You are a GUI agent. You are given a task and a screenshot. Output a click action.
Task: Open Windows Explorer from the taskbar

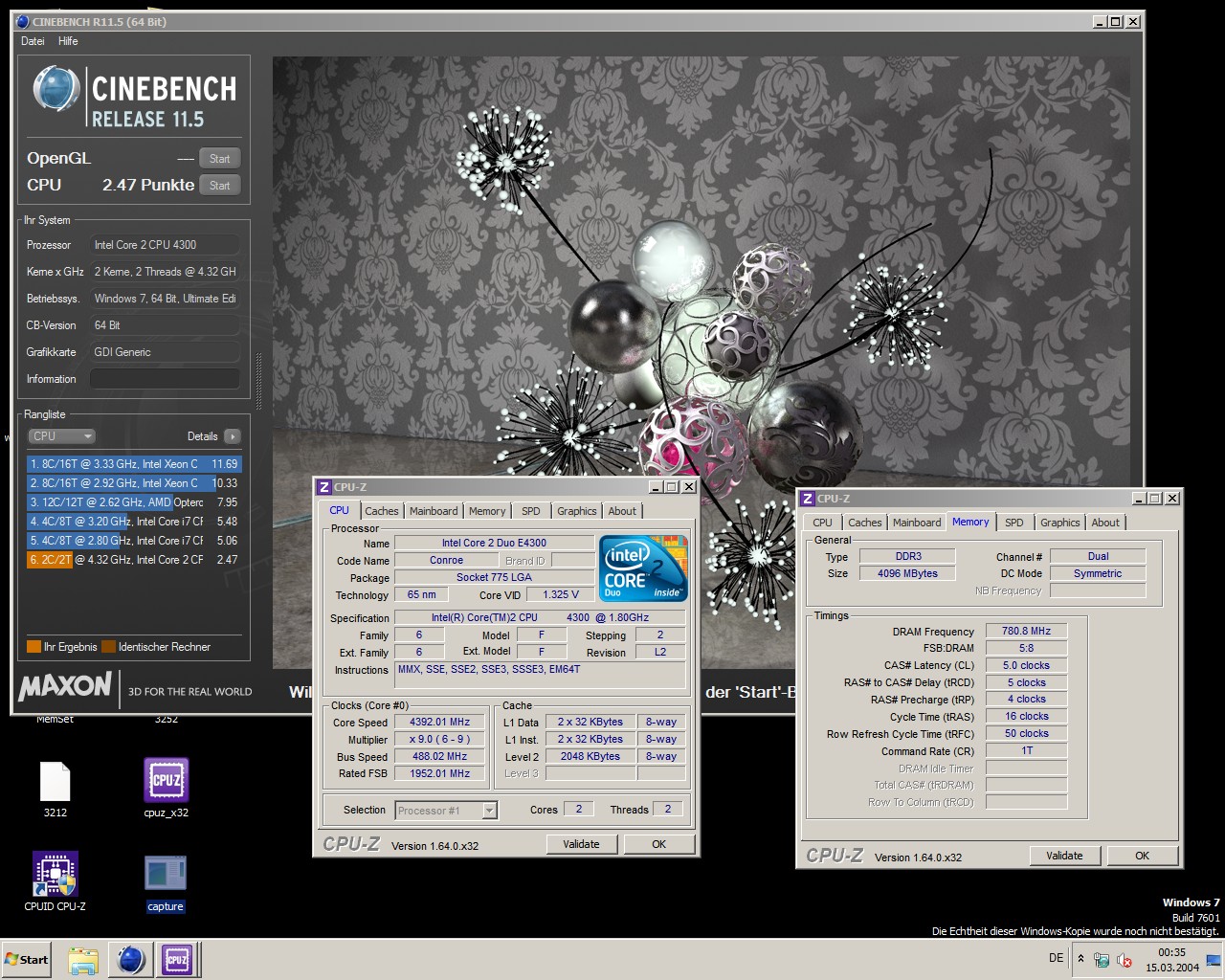pos(83,960)
